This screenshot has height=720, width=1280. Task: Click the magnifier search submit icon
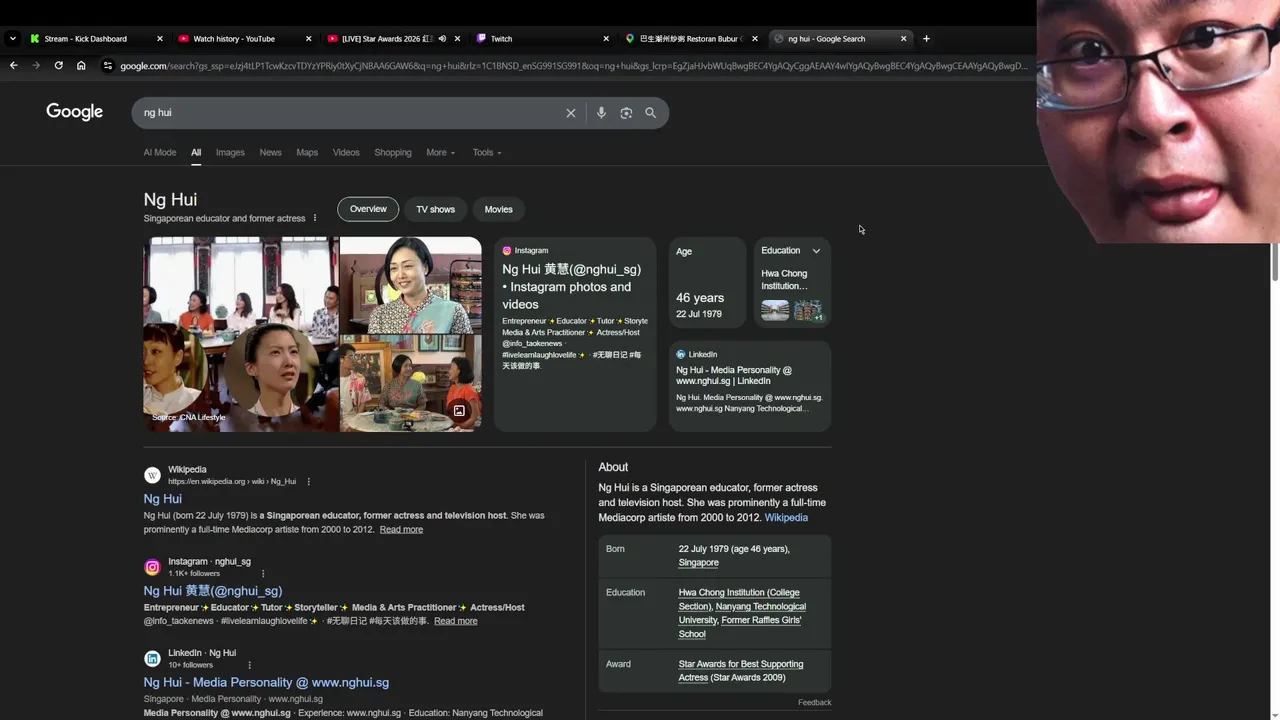(x=651, y=113)
